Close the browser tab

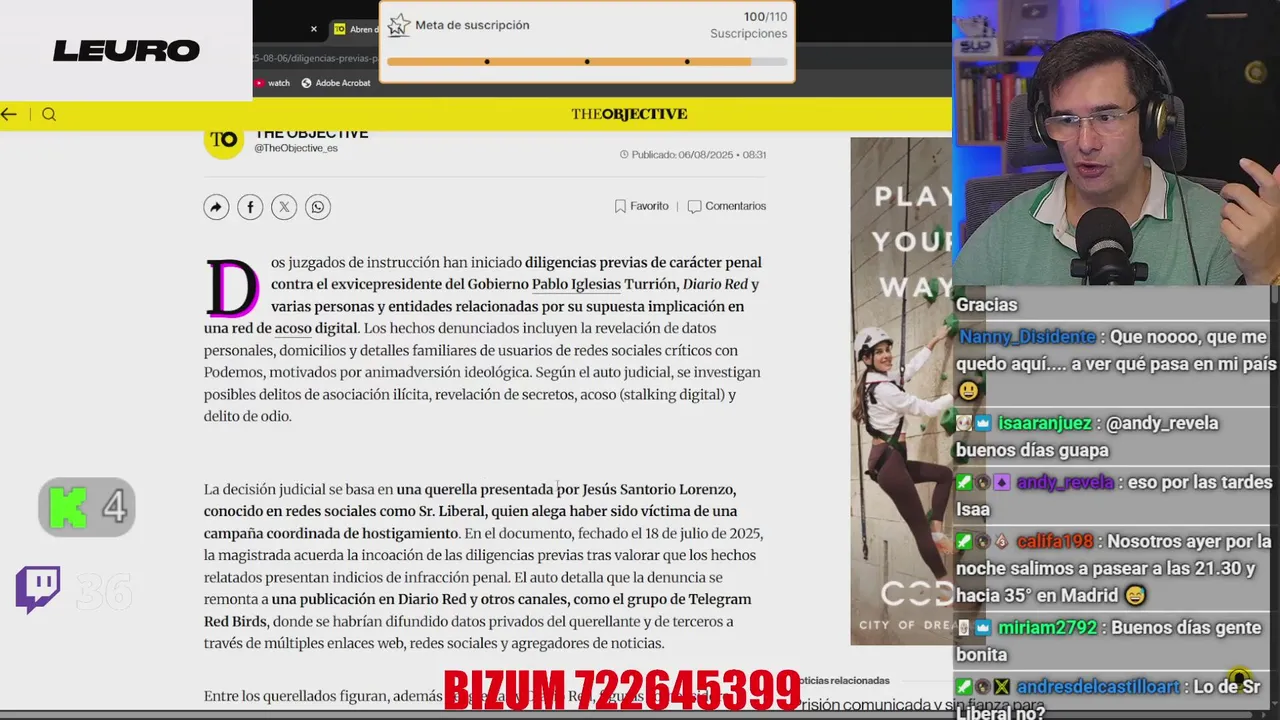point(314,29)
